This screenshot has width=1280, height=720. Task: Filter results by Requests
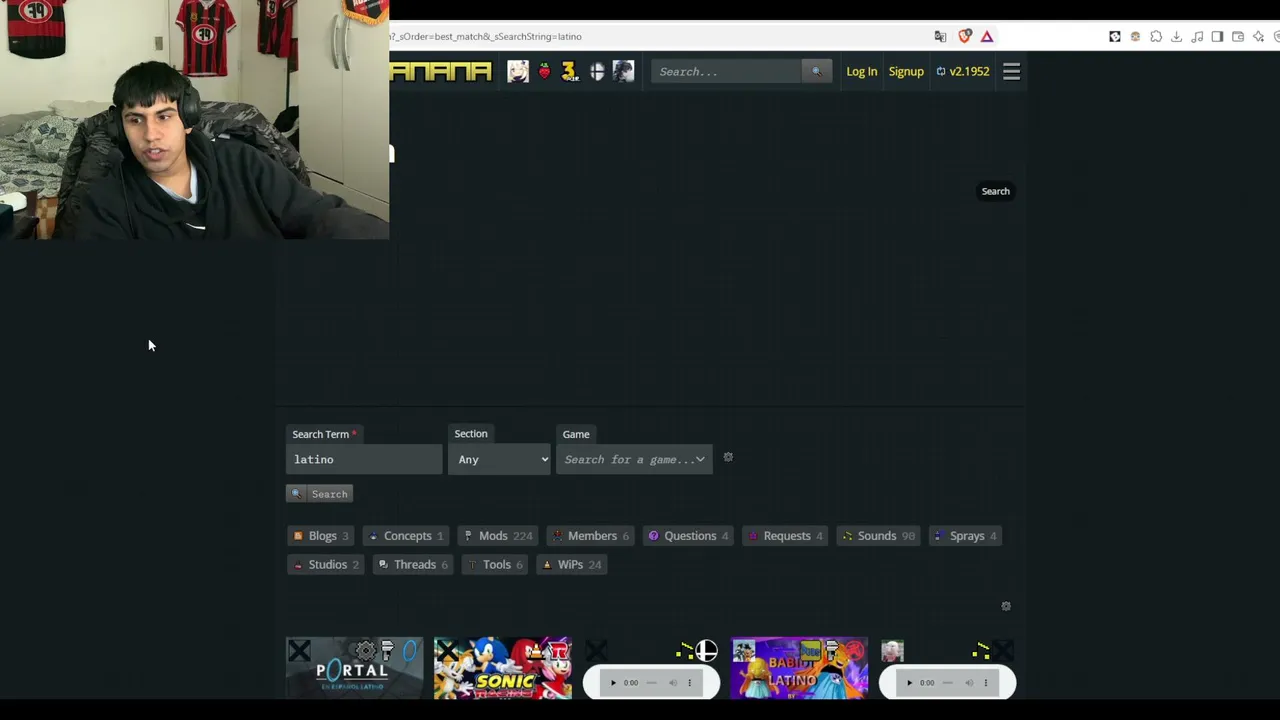[786, 536]
